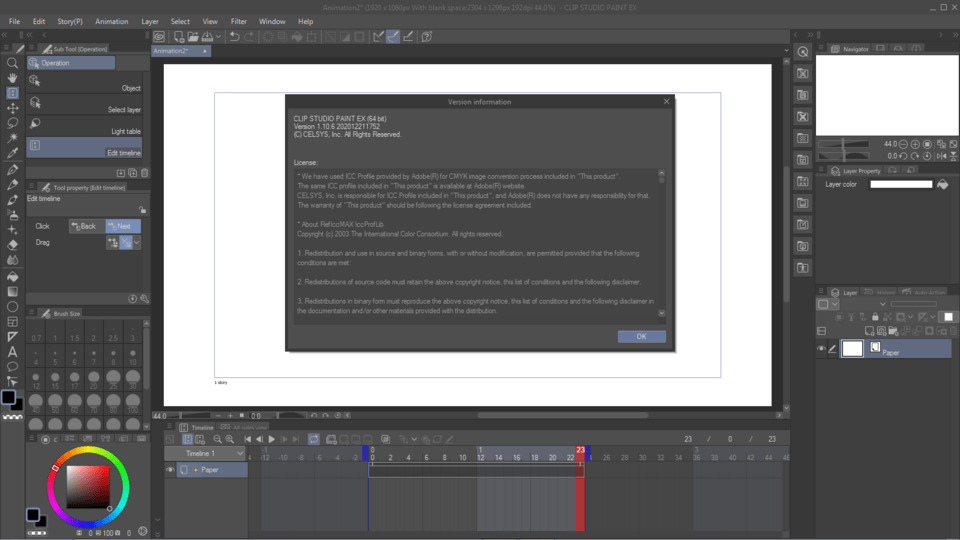Select the Text tool

(12, 352)
